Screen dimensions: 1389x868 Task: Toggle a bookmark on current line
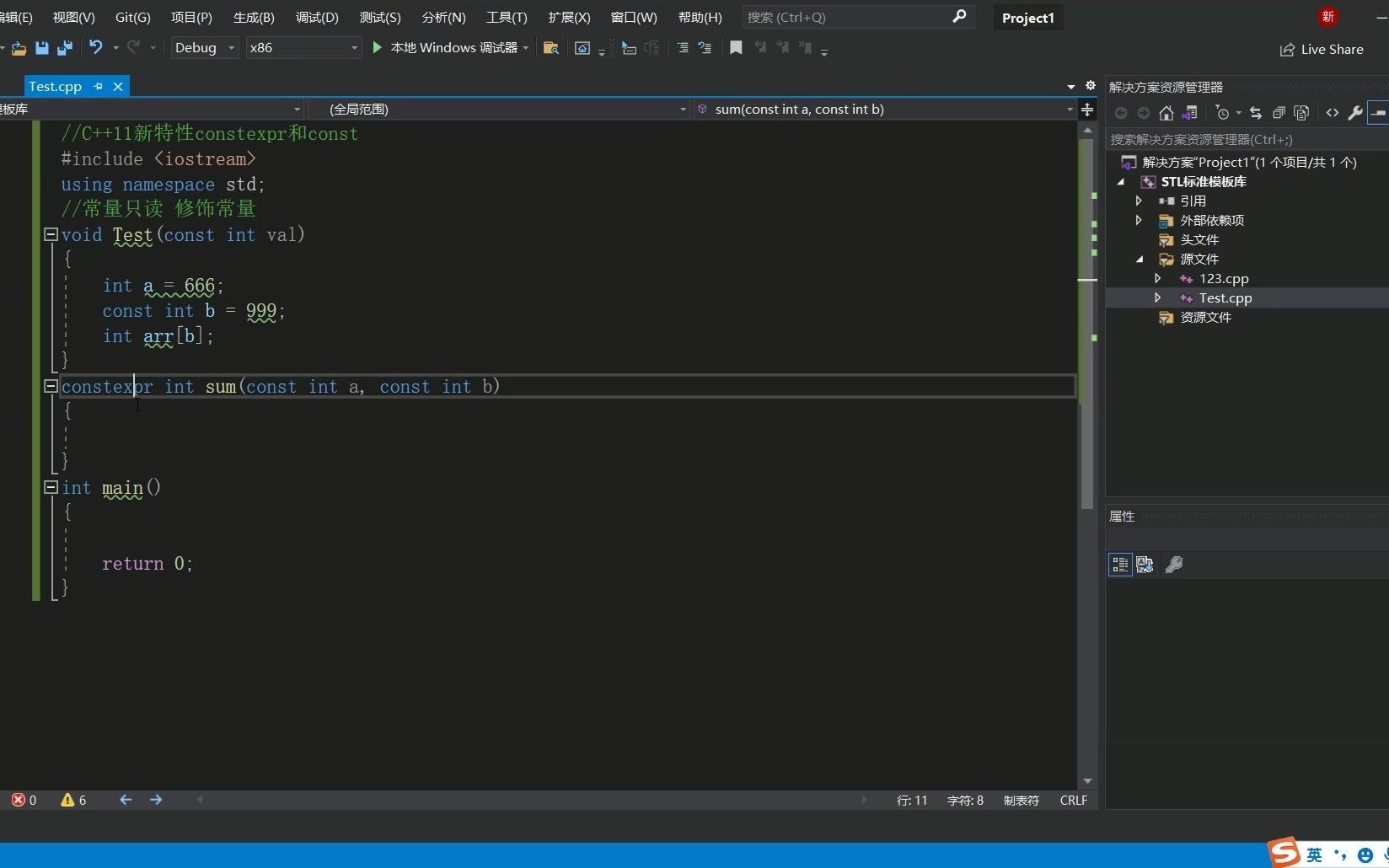point(735,48)
